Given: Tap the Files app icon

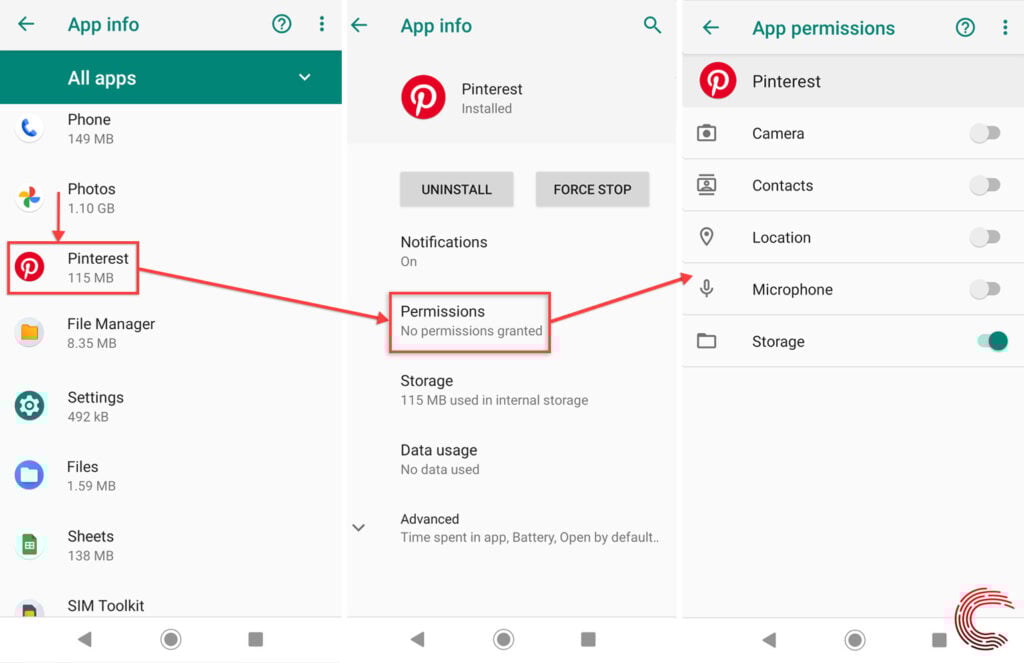Looking at the screenshot, I should [x=29, y=475].
